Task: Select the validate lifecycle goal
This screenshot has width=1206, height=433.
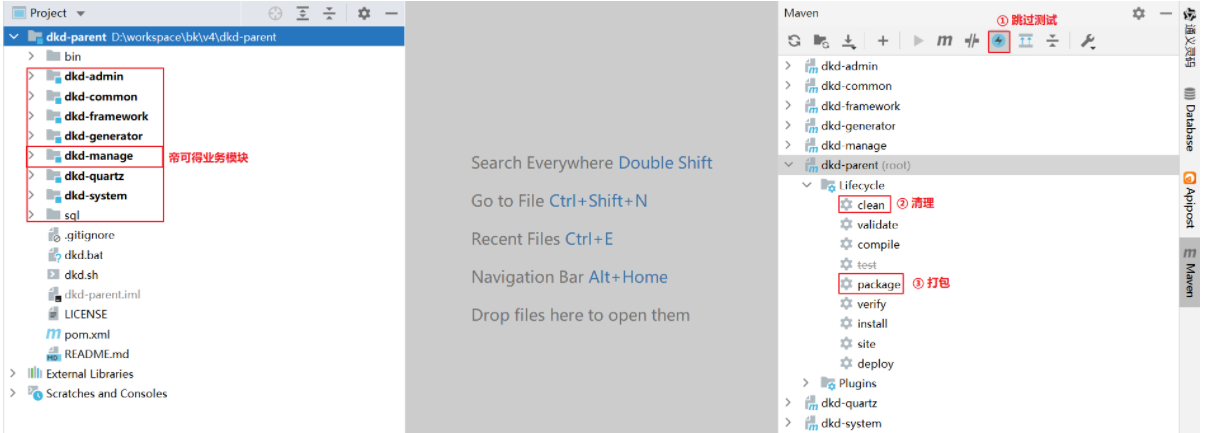Action: (x=878, y=225)
